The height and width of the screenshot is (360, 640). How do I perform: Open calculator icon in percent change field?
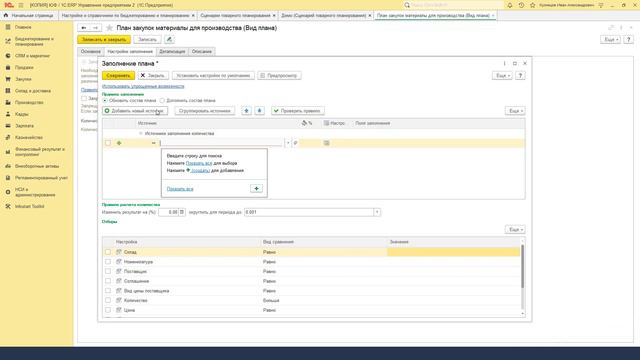(x=182, y=212)
